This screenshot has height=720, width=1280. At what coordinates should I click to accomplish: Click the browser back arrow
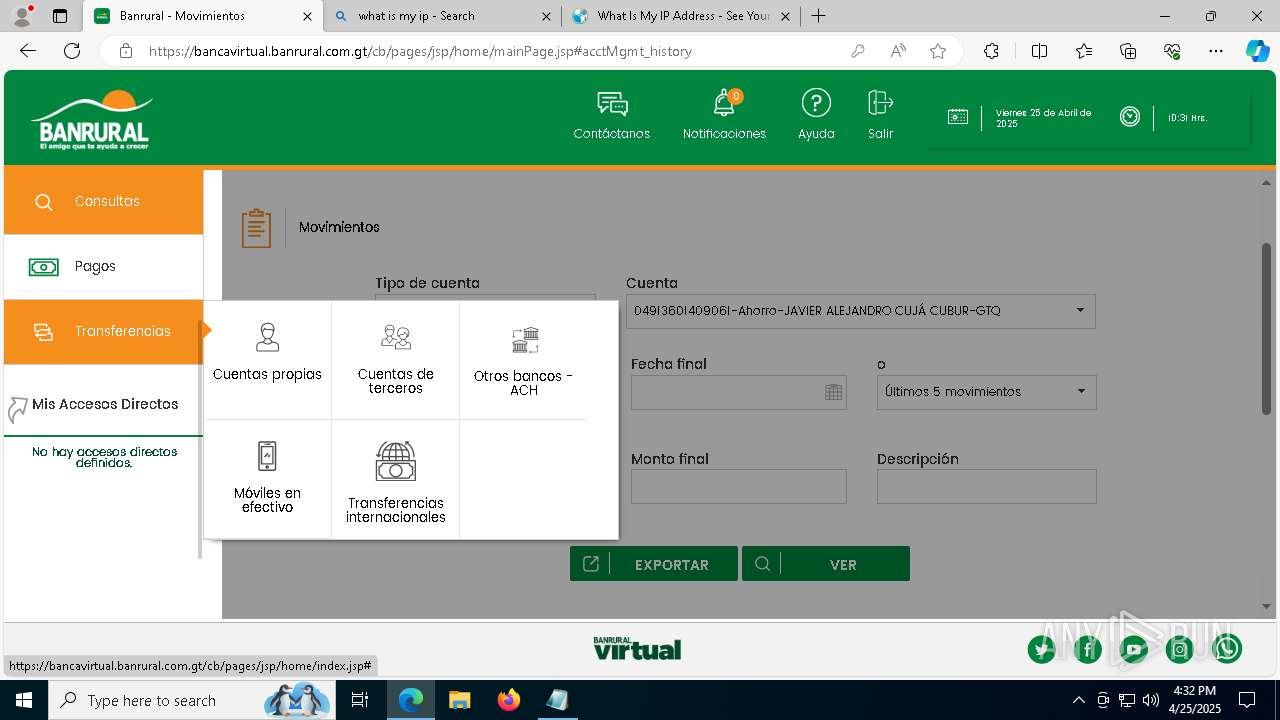pos(28,51)
